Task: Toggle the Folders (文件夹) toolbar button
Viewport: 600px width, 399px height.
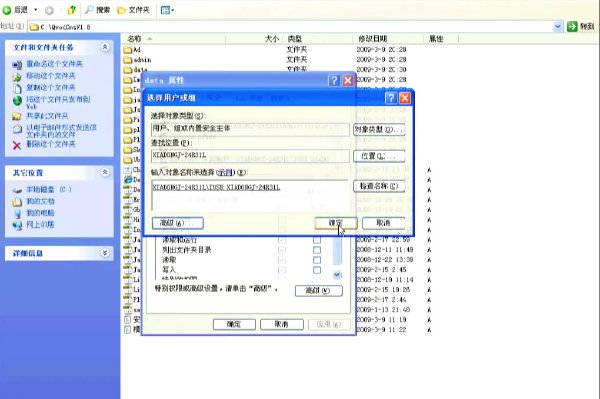Action: tap(134, 10)
